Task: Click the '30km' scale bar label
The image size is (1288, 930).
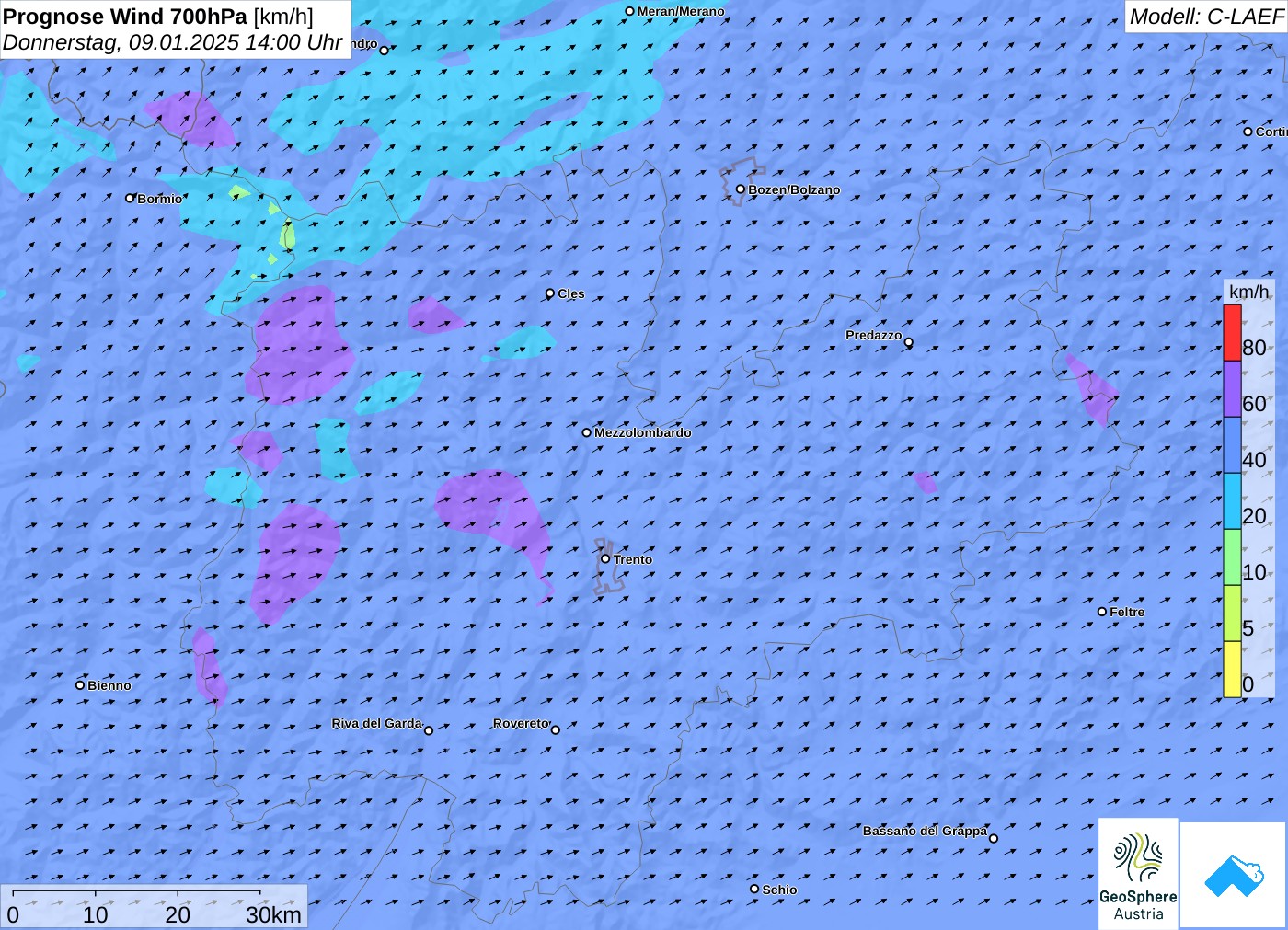Action: tap(274, 915)
